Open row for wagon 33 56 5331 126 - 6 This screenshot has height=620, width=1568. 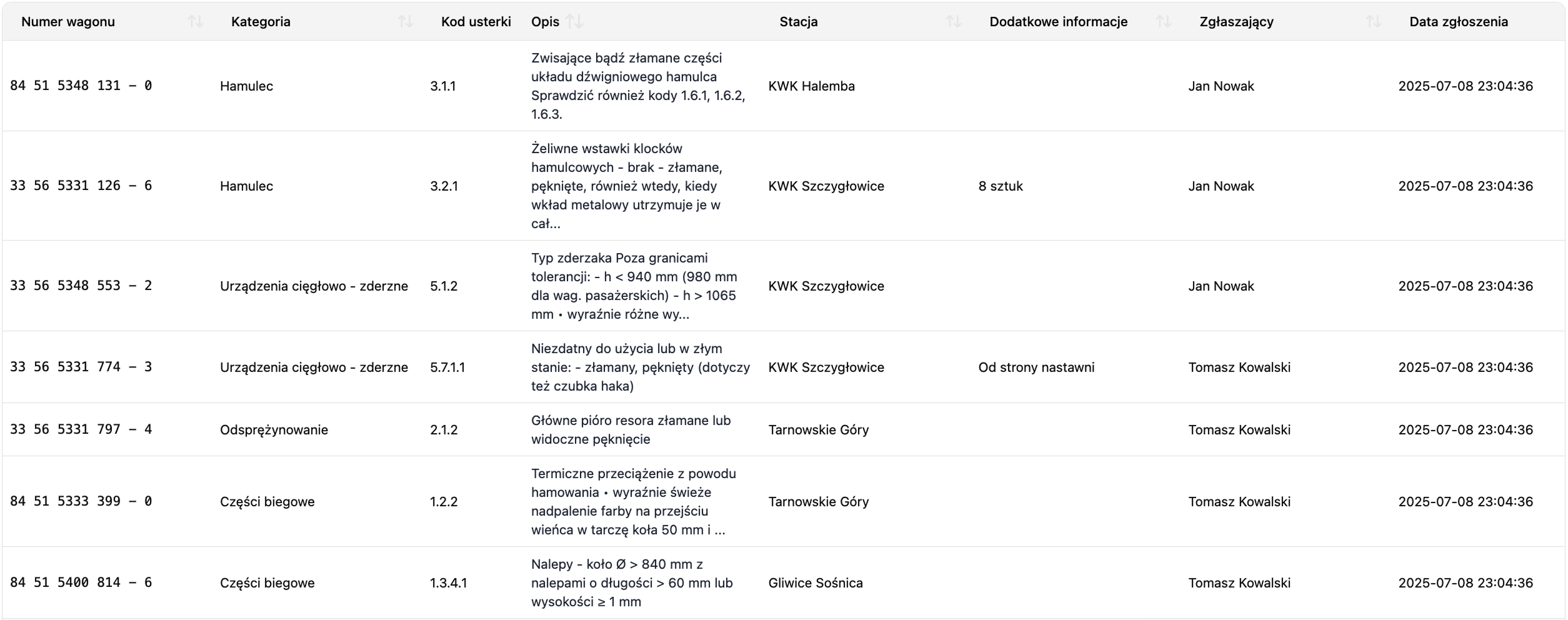pos(81,186)
